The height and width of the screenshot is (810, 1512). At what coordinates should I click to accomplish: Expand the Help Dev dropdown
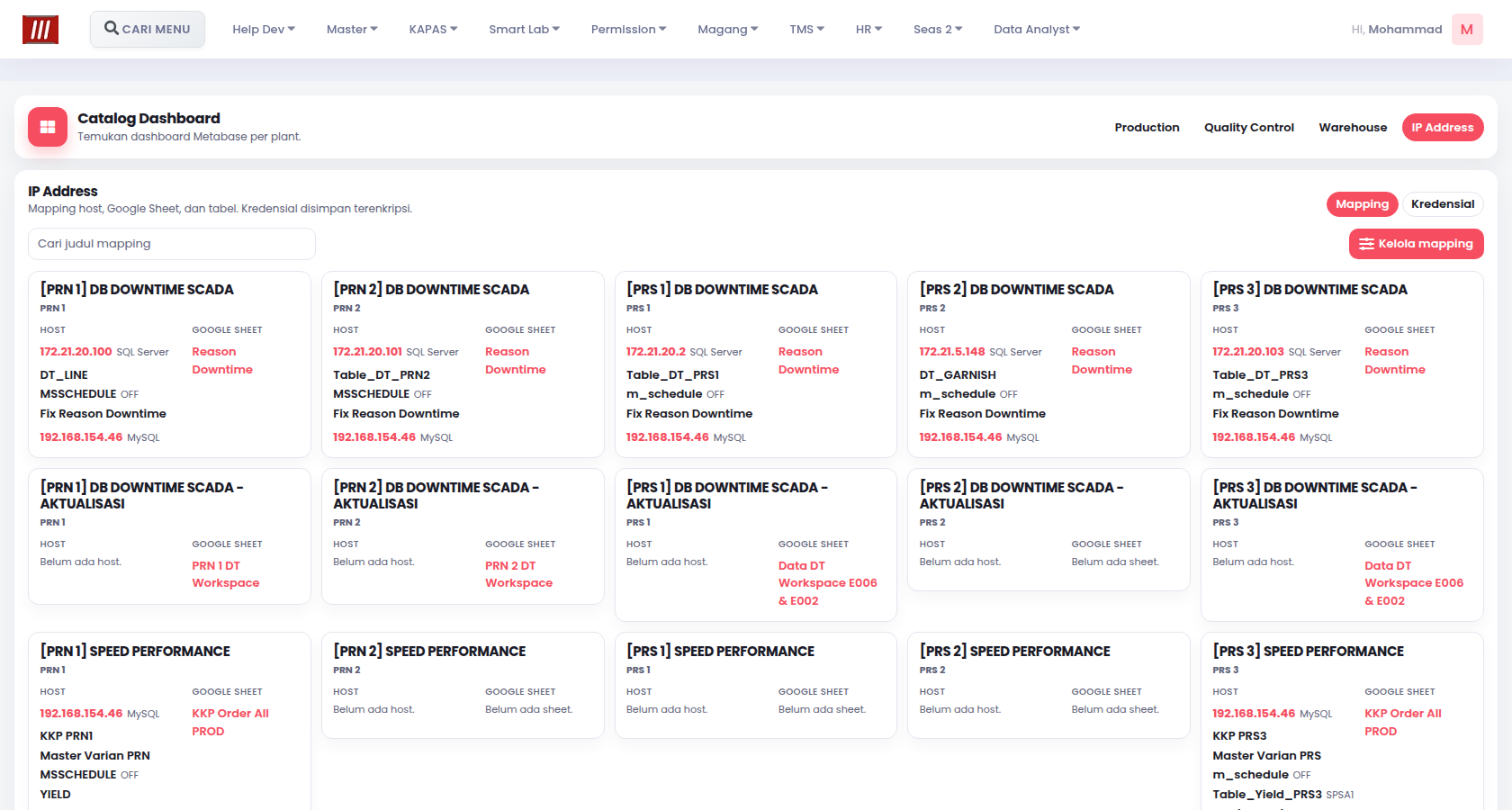(x=264, y=29)
